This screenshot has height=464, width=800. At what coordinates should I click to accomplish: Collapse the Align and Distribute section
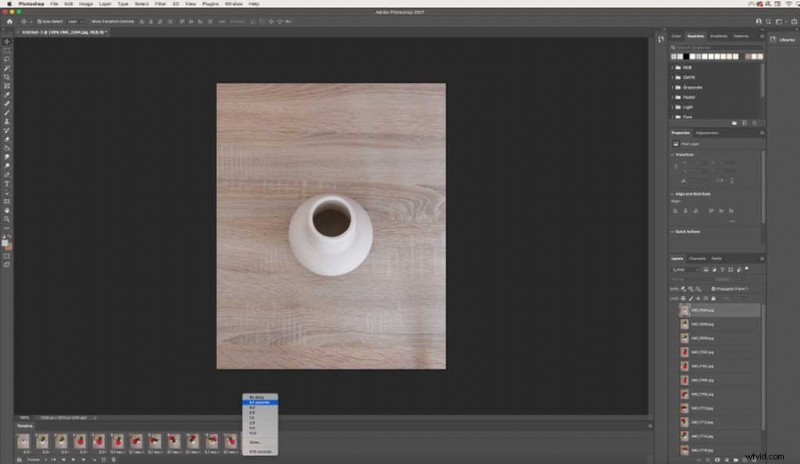[x=672, y=194]
